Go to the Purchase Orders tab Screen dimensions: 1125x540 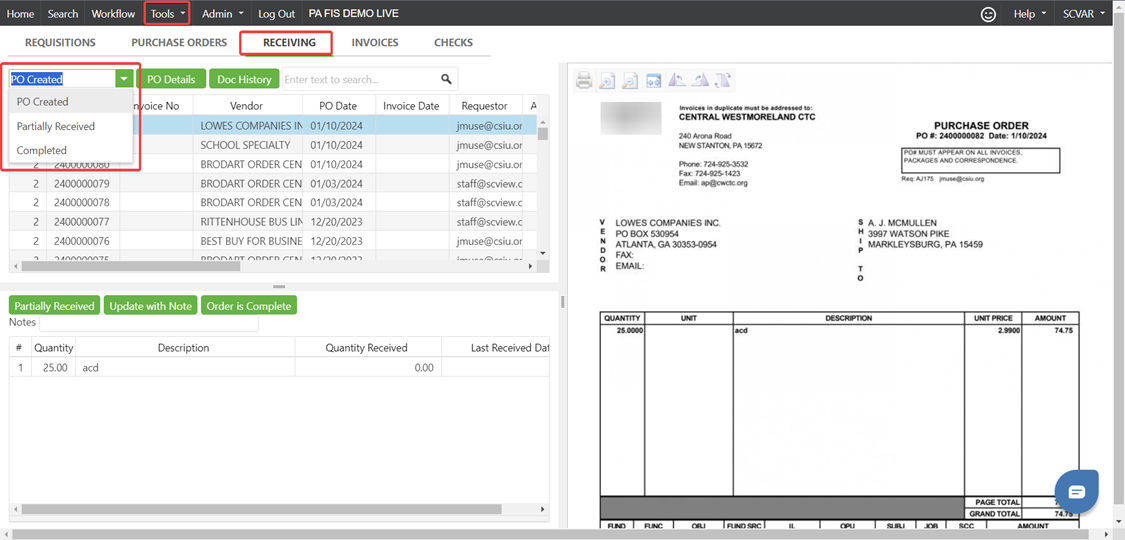click(x=179, y=43)
